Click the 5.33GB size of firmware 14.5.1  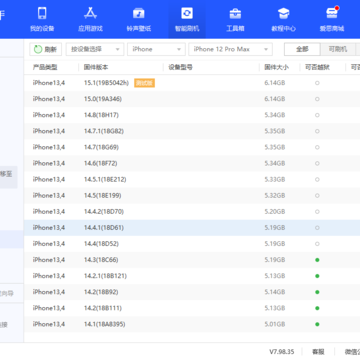(x=275, y=179)
